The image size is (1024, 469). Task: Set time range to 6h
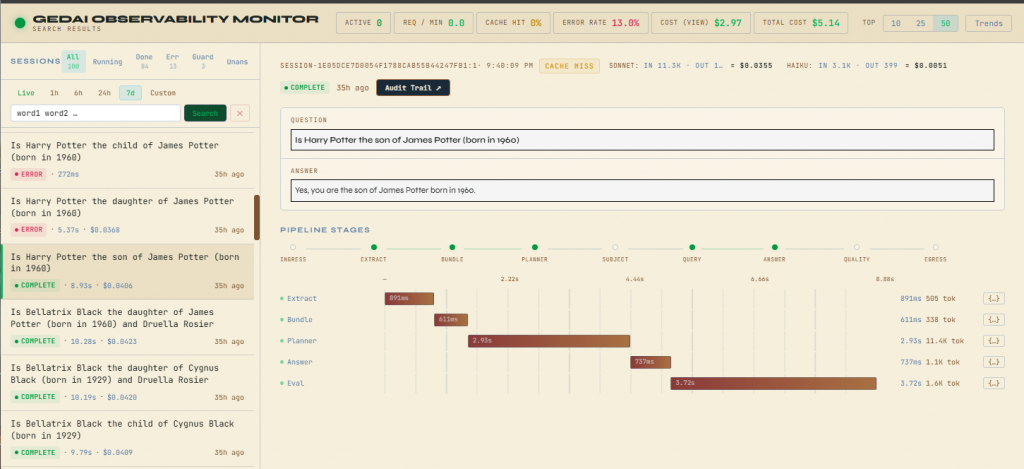point(78,93)
